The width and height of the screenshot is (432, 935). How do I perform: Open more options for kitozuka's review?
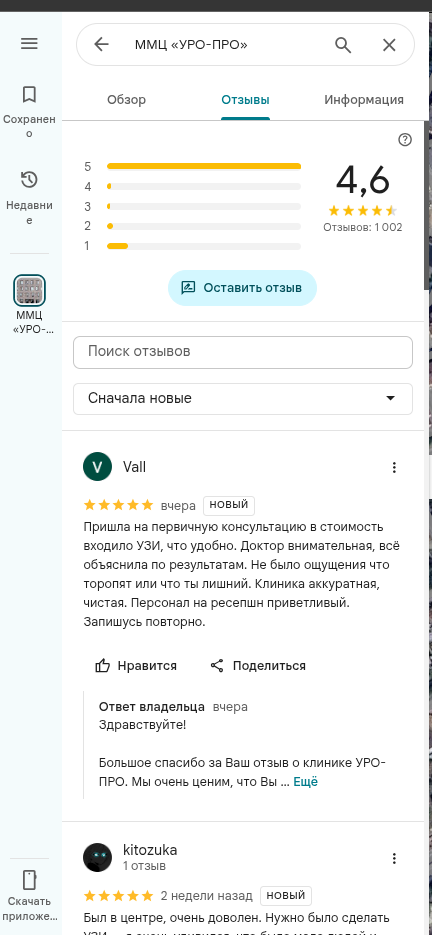pyautogui.click(x=394, y=858)
